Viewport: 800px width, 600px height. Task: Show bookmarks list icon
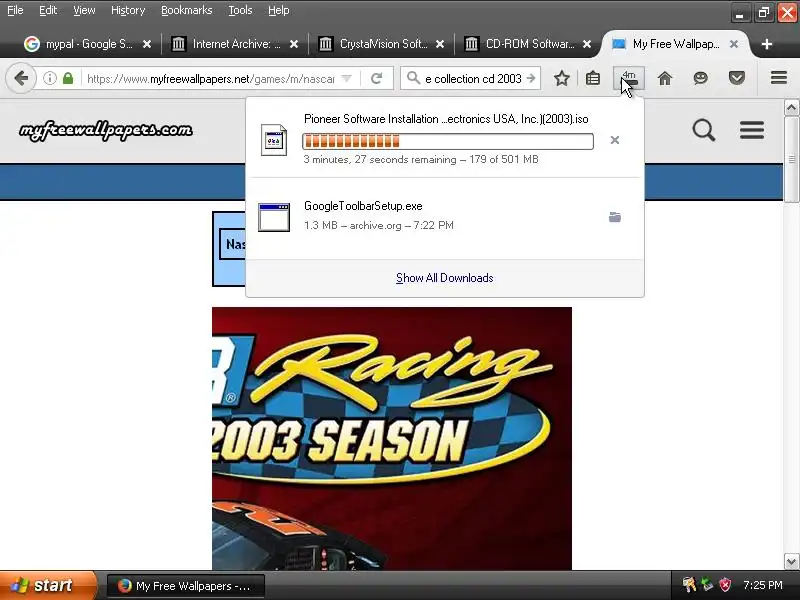[592, 78]
